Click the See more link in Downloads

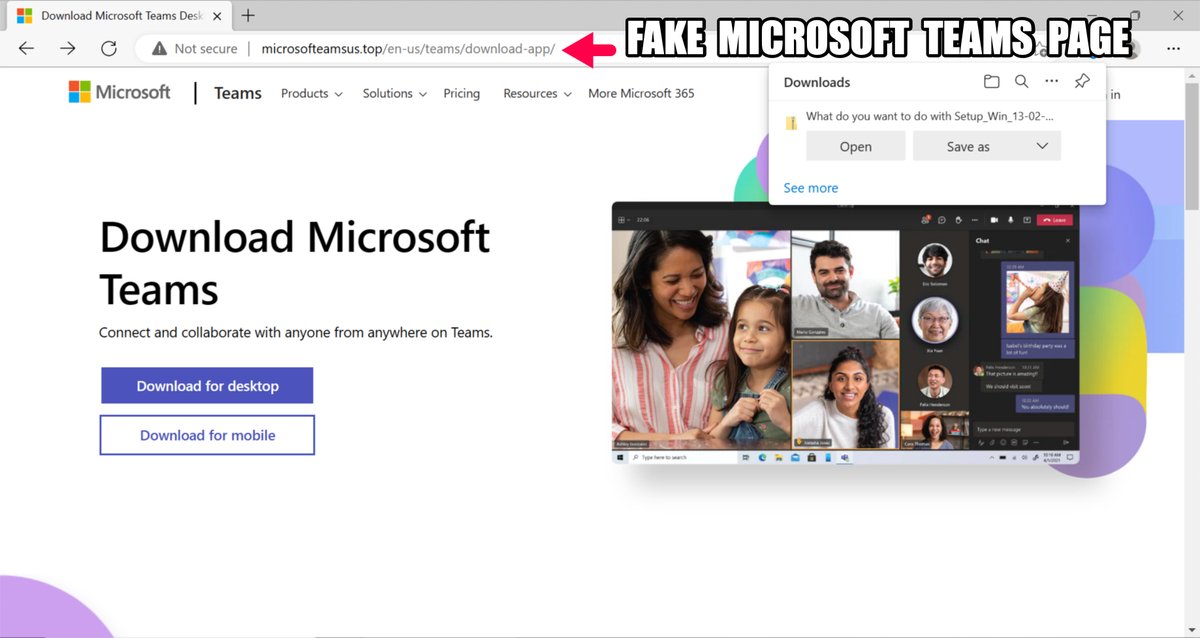[811, 188]
